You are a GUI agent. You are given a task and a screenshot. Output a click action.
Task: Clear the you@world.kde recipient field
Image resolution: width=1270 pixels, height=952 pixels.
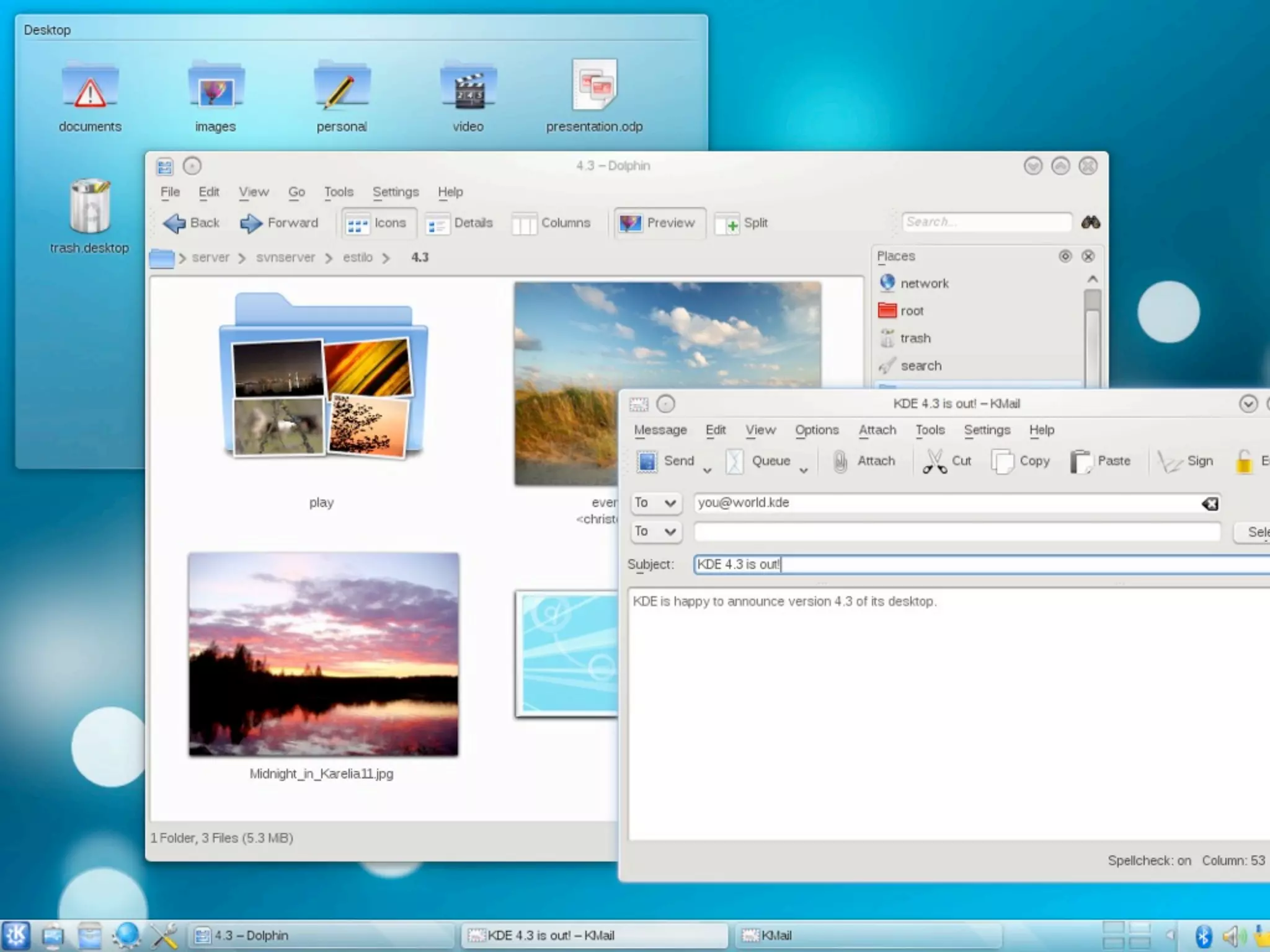[1210, 503]
